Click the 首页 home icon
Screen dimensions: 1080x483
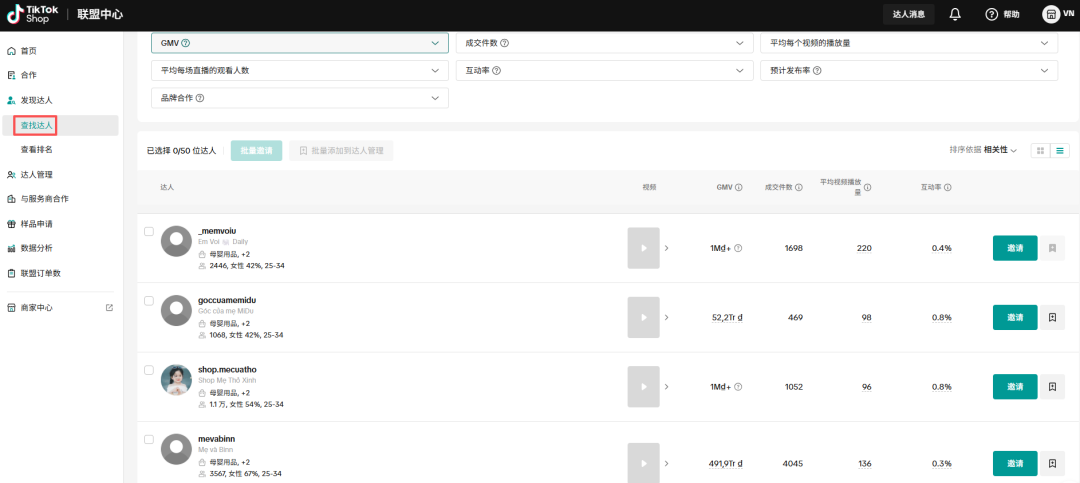11,51
